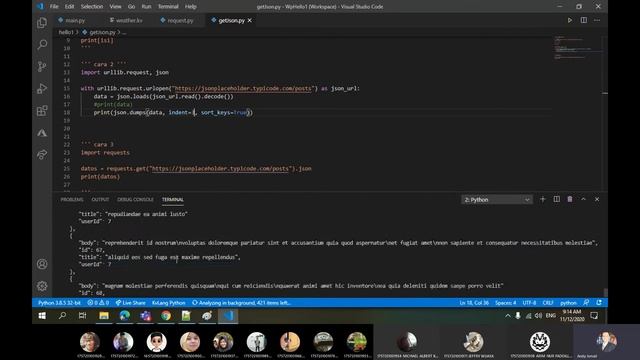Open the Search view in activity bar

42,44
